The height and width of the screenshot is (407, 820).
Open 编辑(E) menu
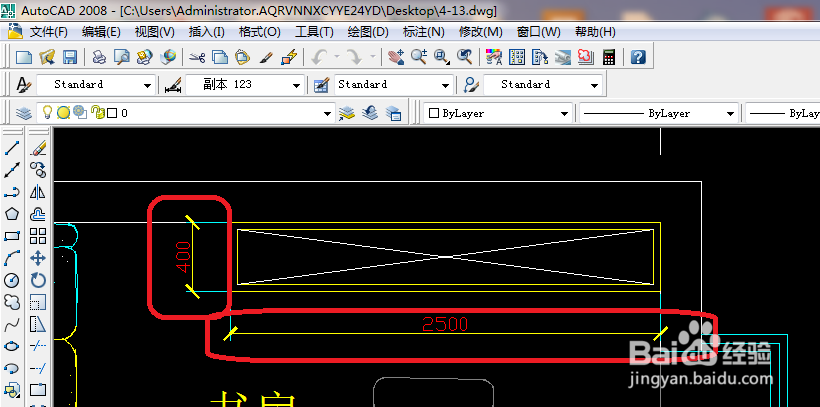(101, 32)
